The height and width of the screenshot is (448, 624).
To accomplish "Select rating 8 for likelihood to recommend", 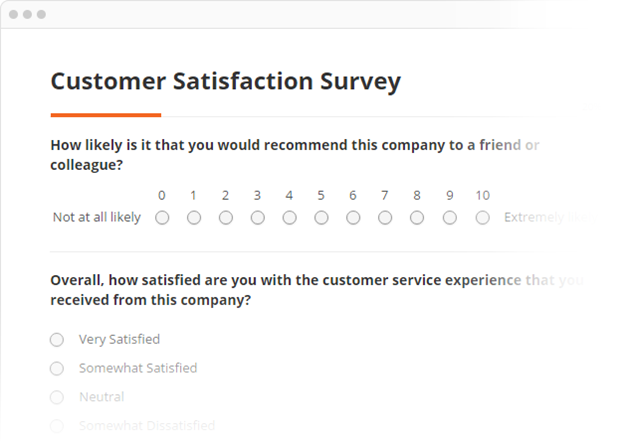I will tap(417, 217).
